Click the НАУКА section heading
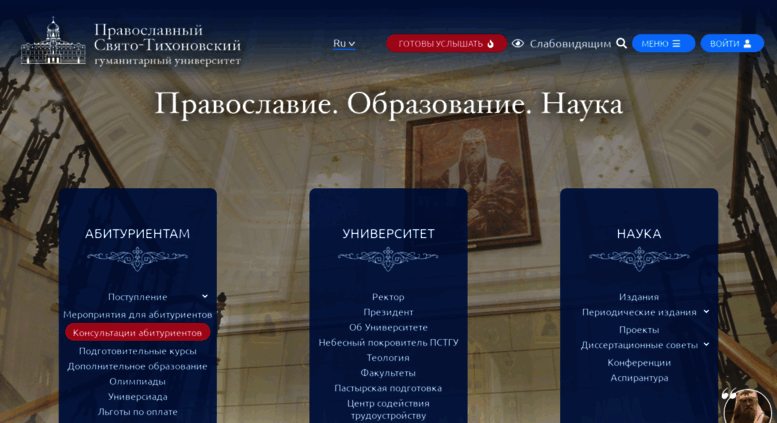This screenshot has width=777, height=423. click(x=639, y=234)
